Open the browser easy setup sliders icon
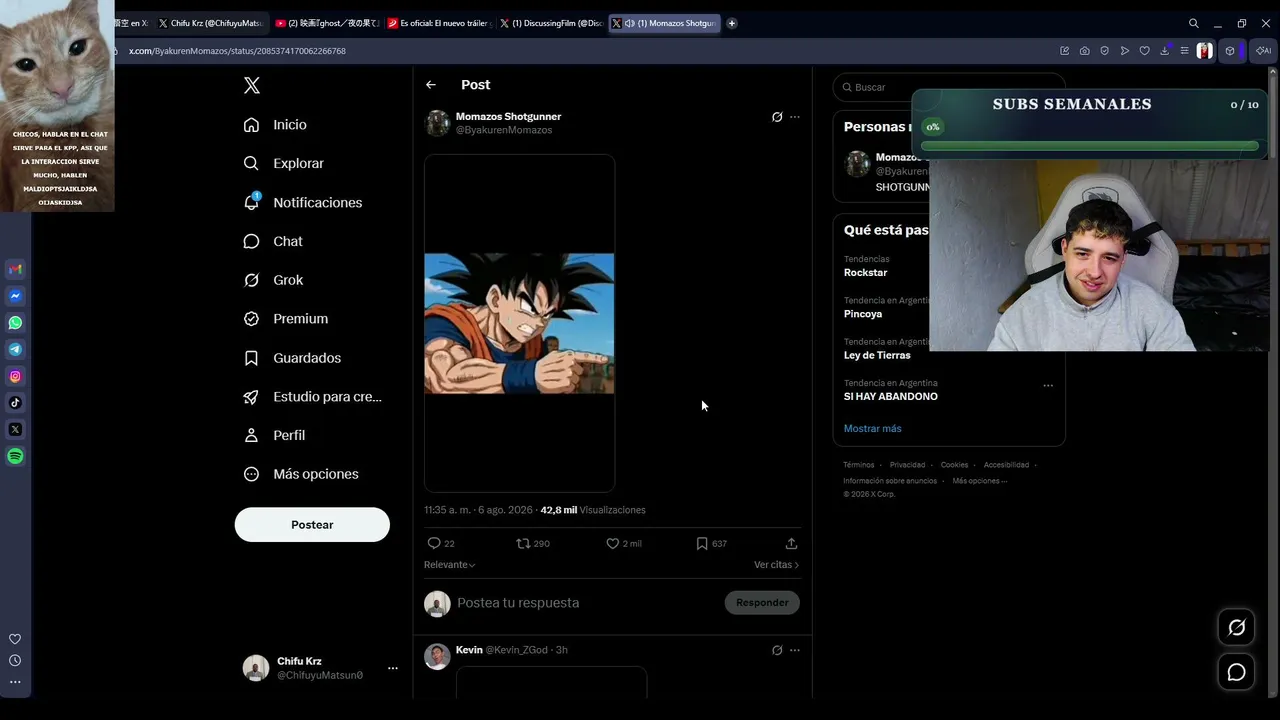 click(1185, 51)
